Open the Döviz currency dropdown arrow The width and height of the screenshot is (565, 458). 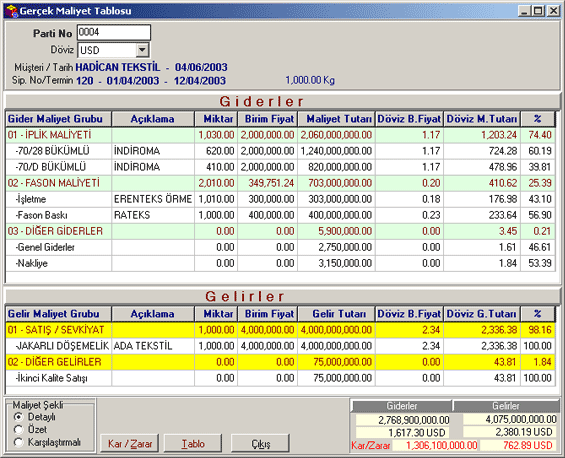[142, 50]
